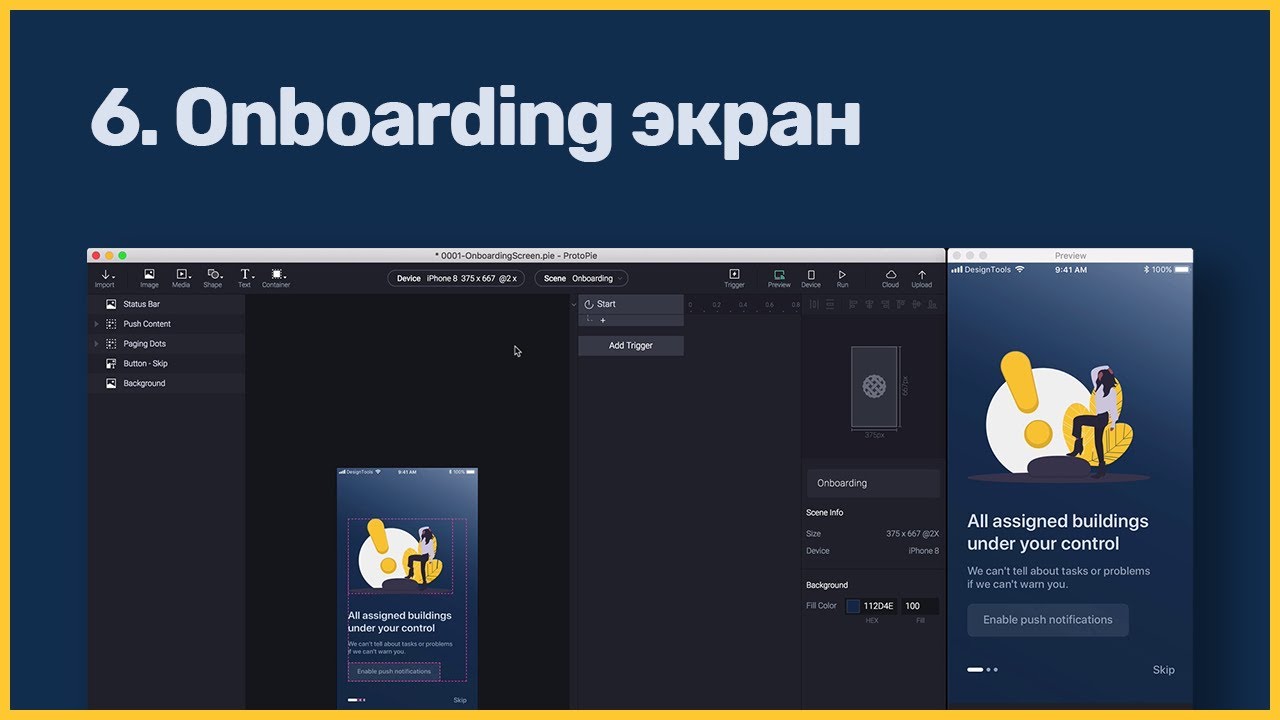Add response with plus under Start
Viewport: 1280px width, 720px height.
(603, 321)
